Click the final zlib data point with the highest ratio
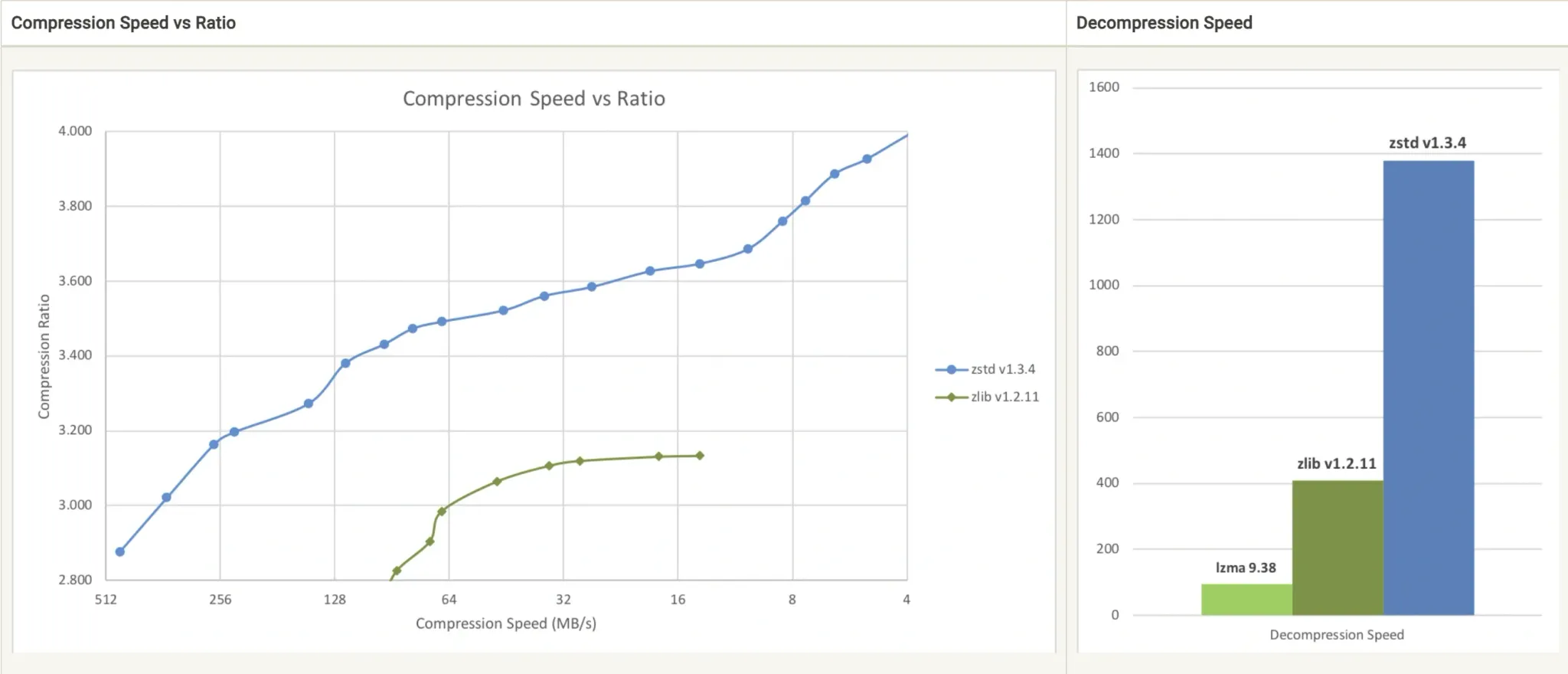 pyautogui.click(x=700, y=456)
